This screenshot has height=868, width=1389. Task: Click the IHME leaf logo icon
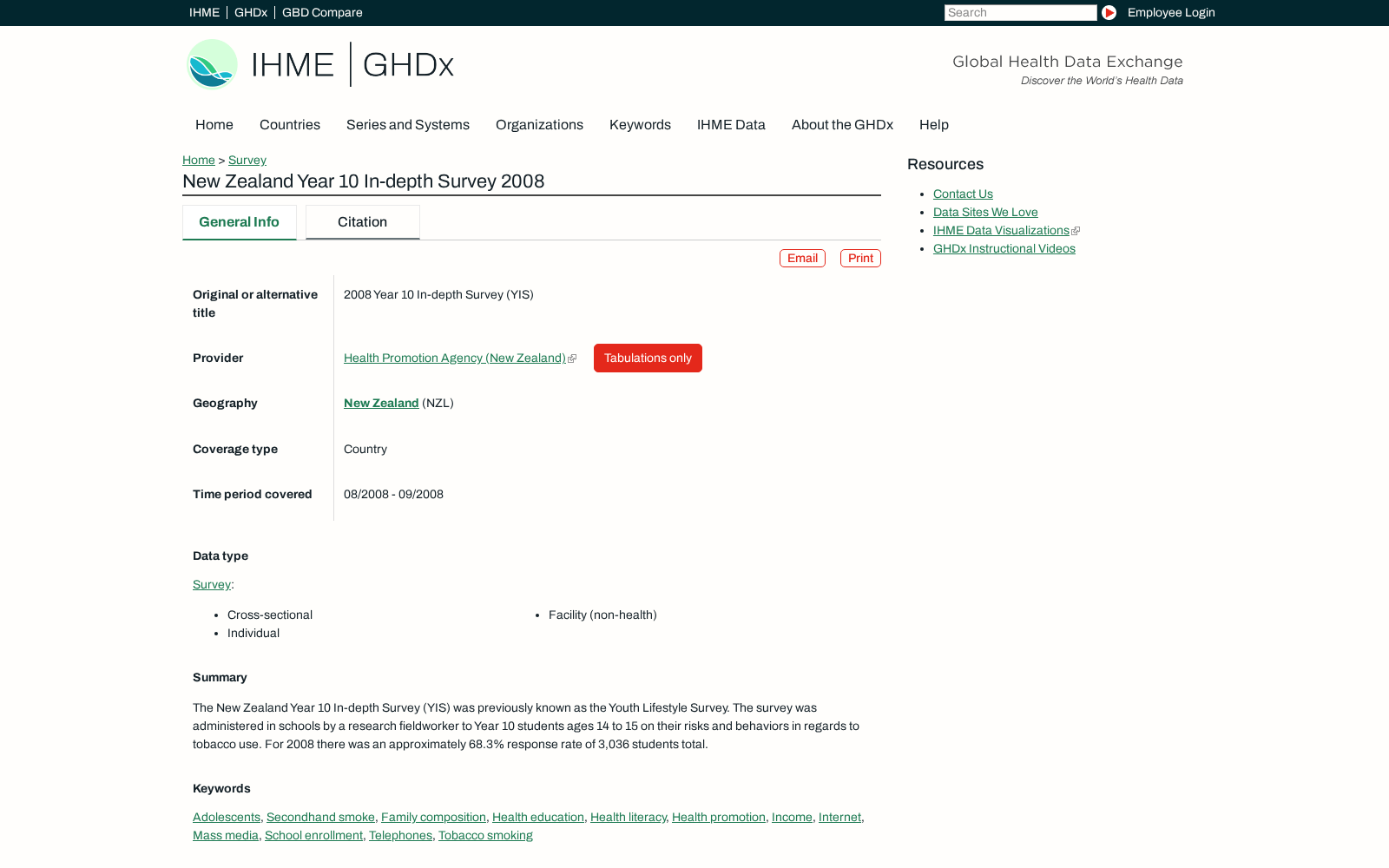coord(213,64)
